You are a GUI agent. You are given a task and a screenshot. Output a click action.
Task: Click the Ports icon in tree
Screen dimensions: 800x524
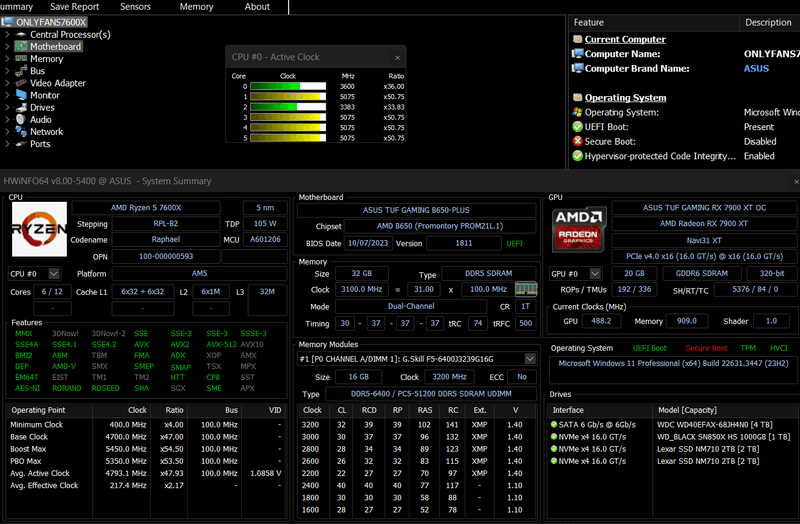click(21, 144)
